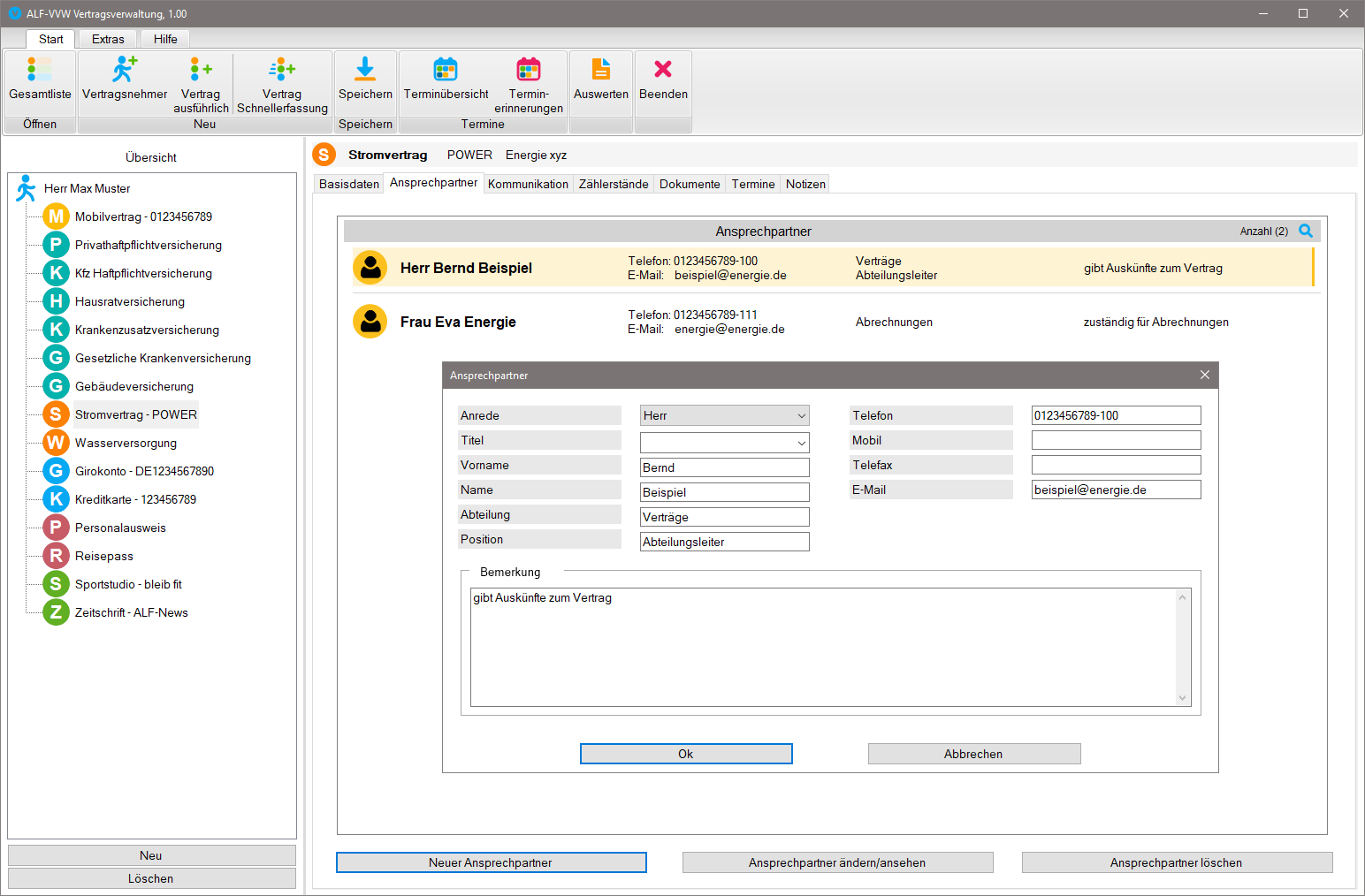Screen dimensions: 1365x896
Task: Open the Notizen tab
Action: tap(805, 184)
